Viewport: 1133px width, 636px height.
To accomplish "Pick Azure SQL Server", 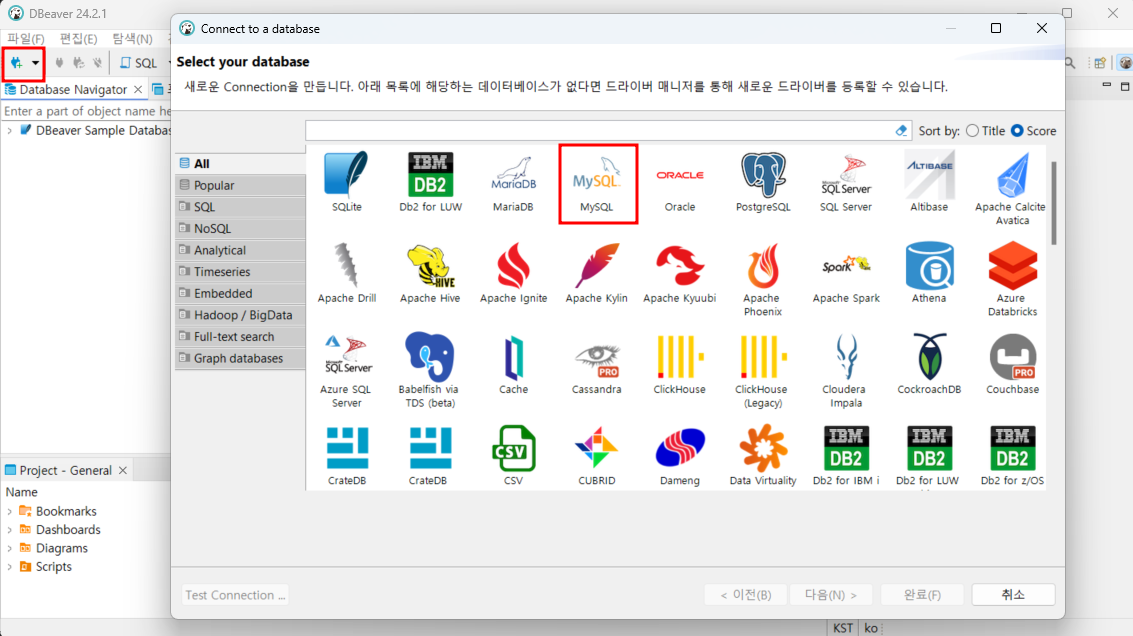I will [x=347, y=371].
